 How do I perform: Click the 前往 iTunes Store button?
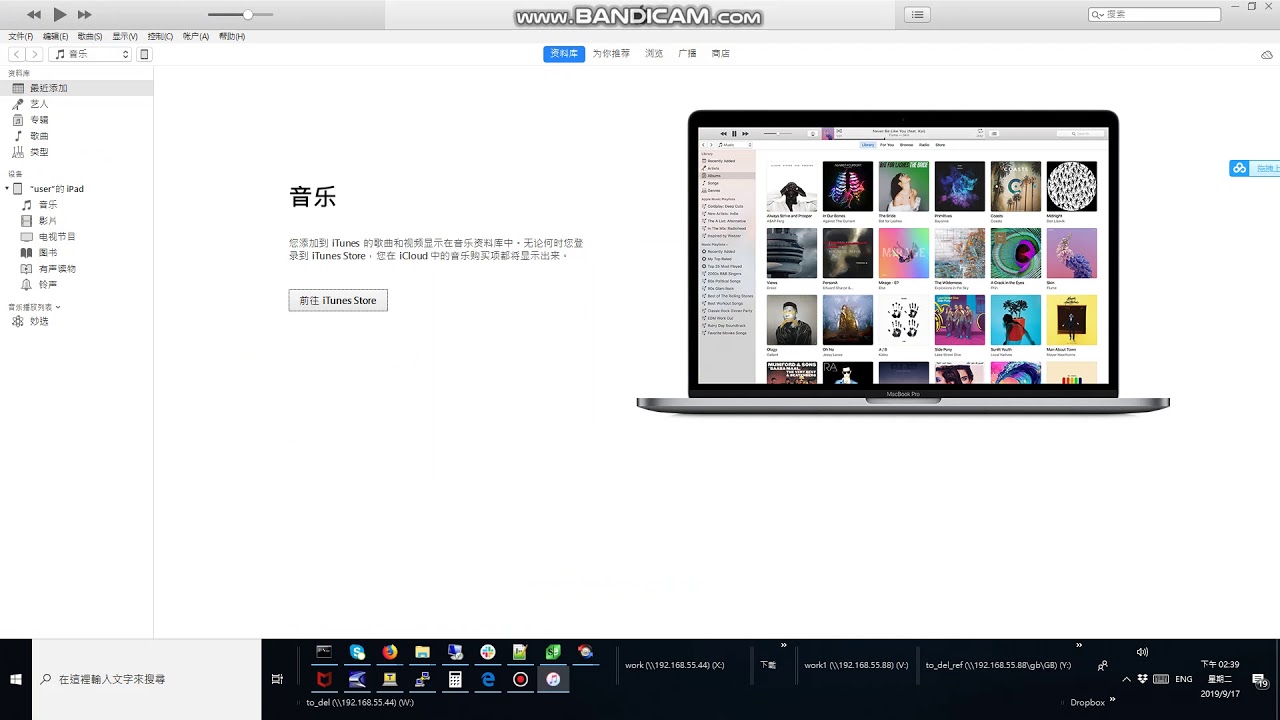(338, 300)
